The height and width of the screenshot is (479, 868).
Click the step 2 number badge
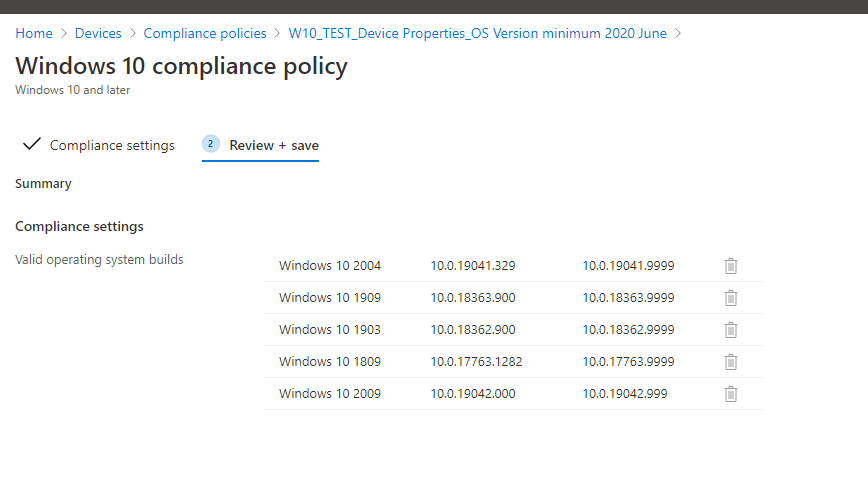tap(211, 144)
